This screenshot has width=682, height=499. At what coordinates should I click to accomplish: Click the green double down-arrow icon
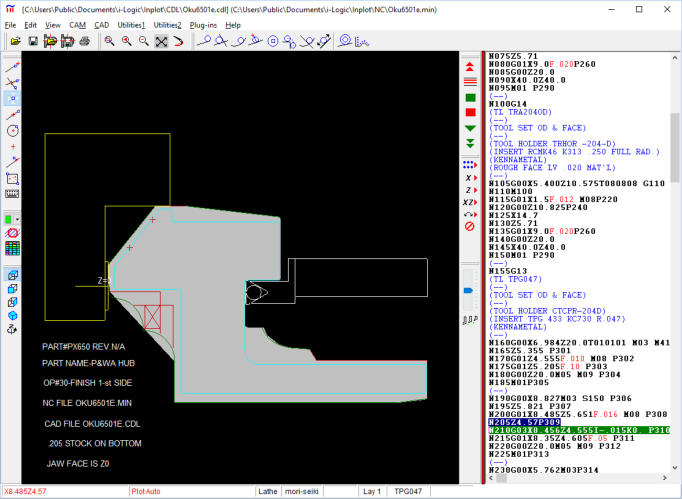(x=470, y=144)
